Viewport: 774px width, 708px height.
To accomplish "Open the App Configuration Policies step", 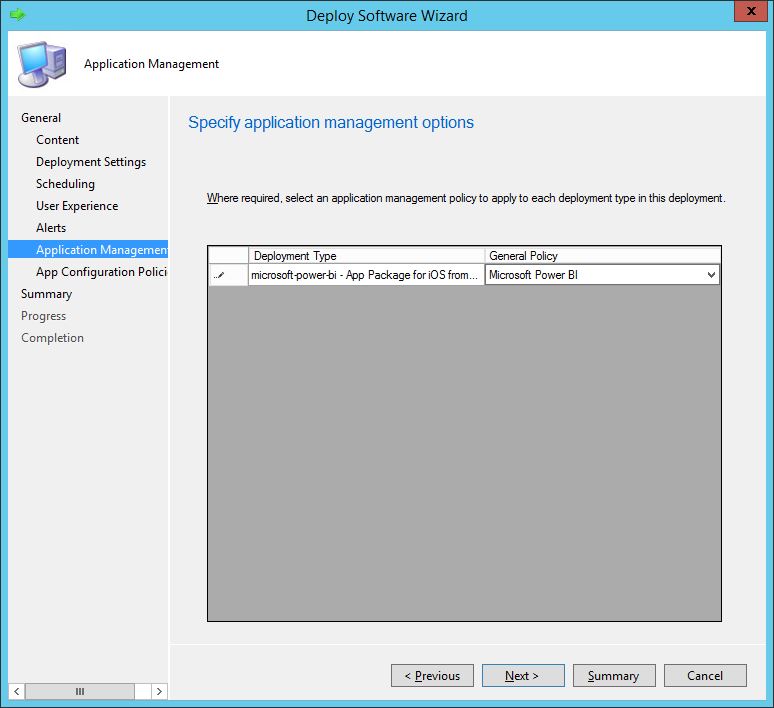I will coord(101,272).
